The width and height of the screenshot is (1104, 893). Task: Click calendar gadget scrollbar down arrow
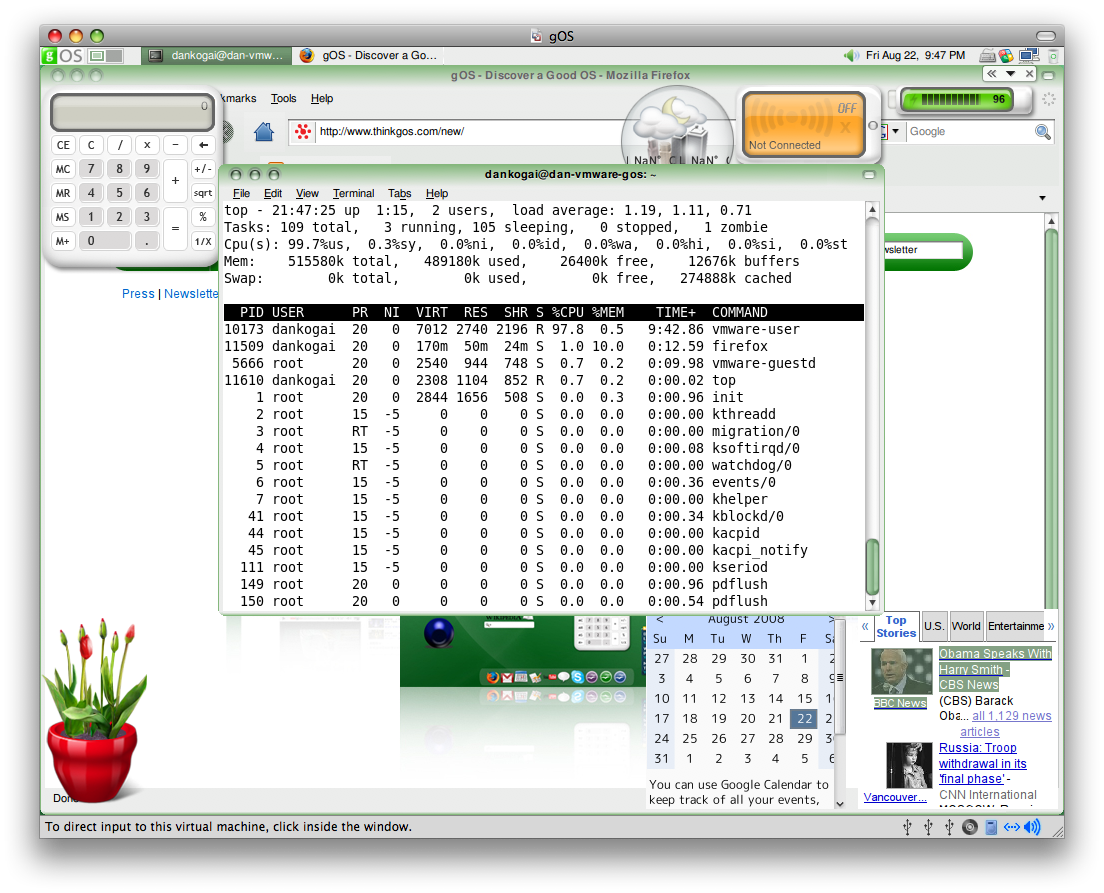839,804
